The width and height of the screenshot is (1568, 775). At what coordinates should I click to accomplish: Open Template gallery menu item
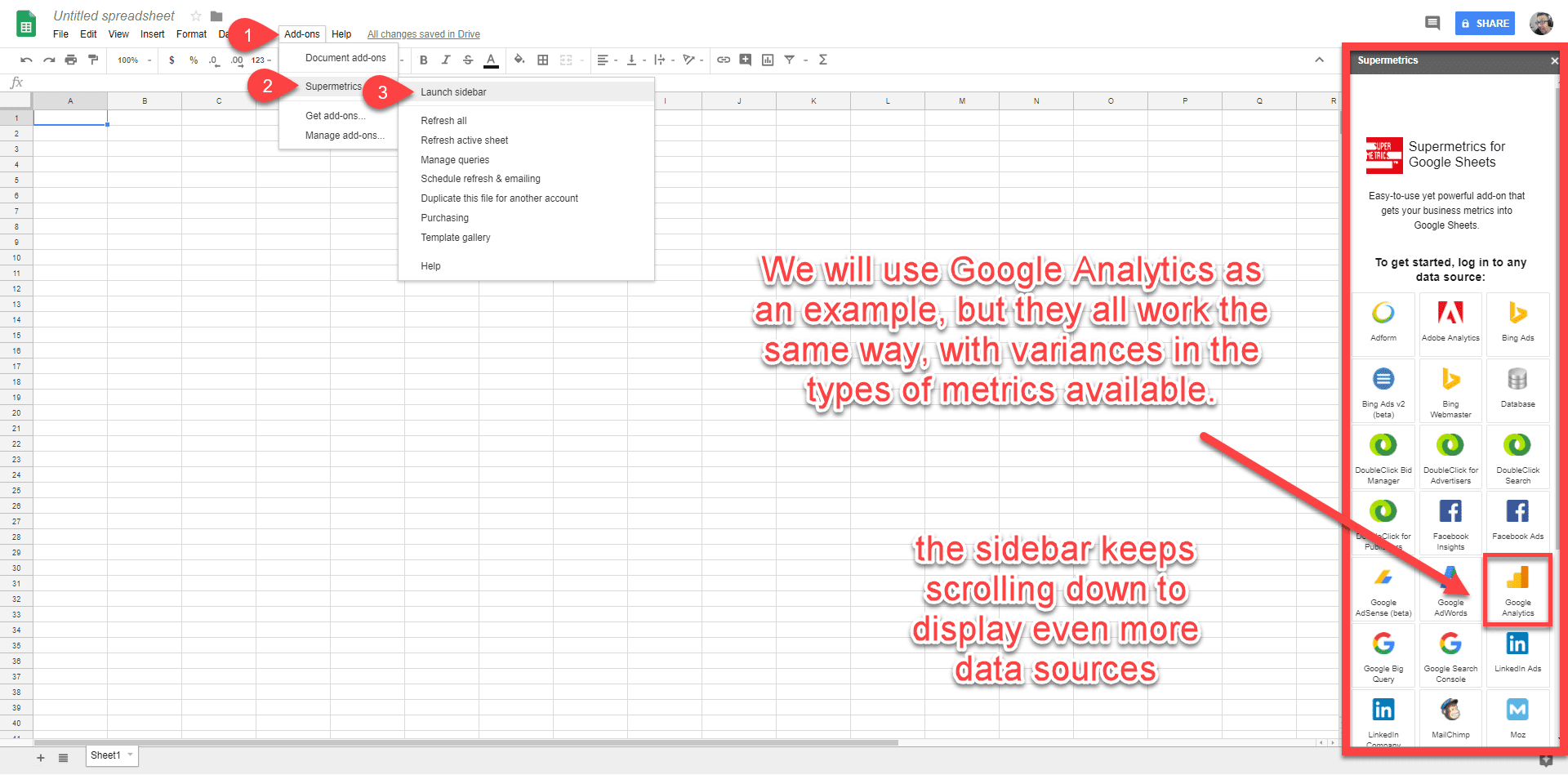[526, 238]
